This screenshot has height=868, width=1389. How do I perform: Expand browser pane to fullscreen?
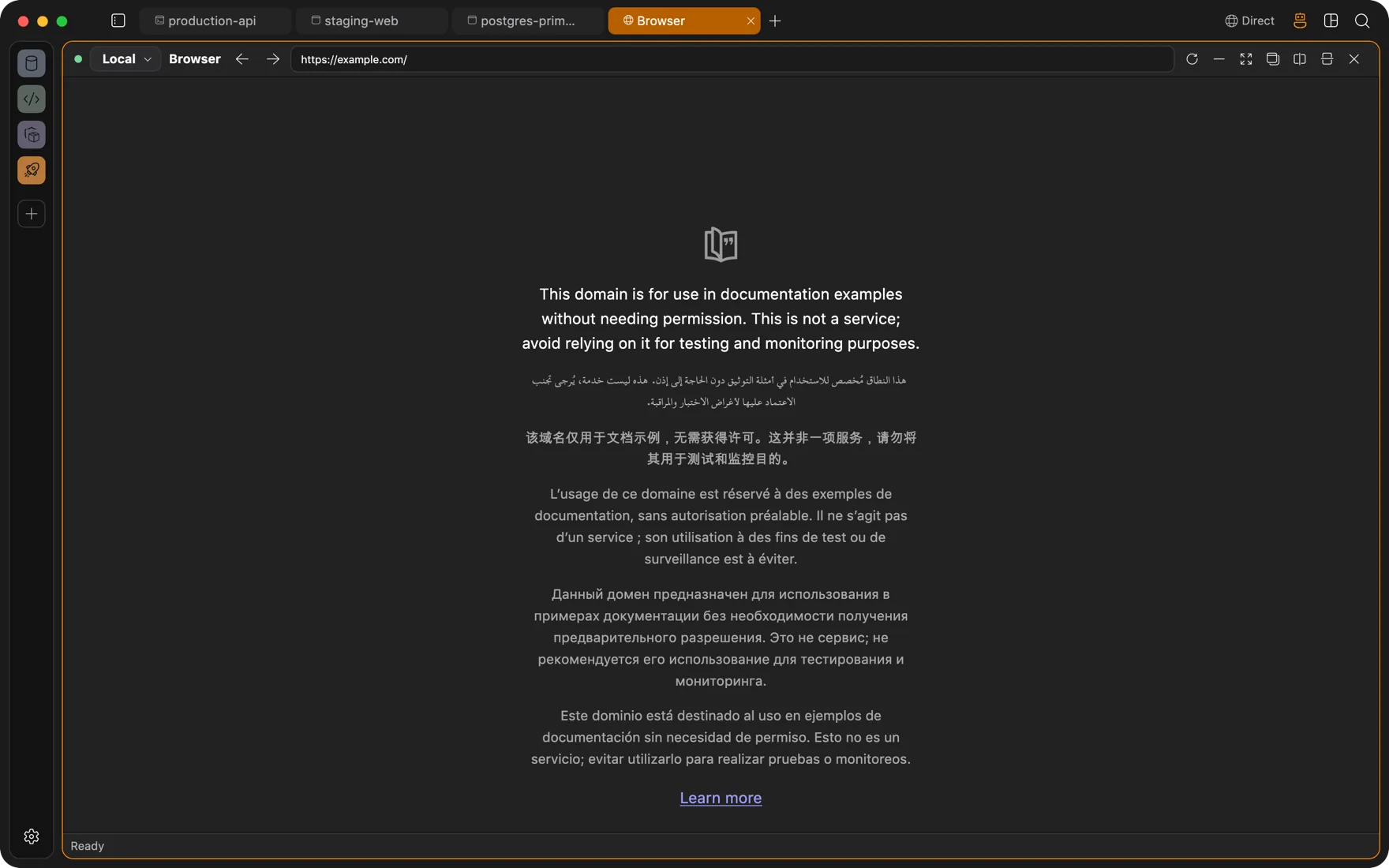point(1245,59)
